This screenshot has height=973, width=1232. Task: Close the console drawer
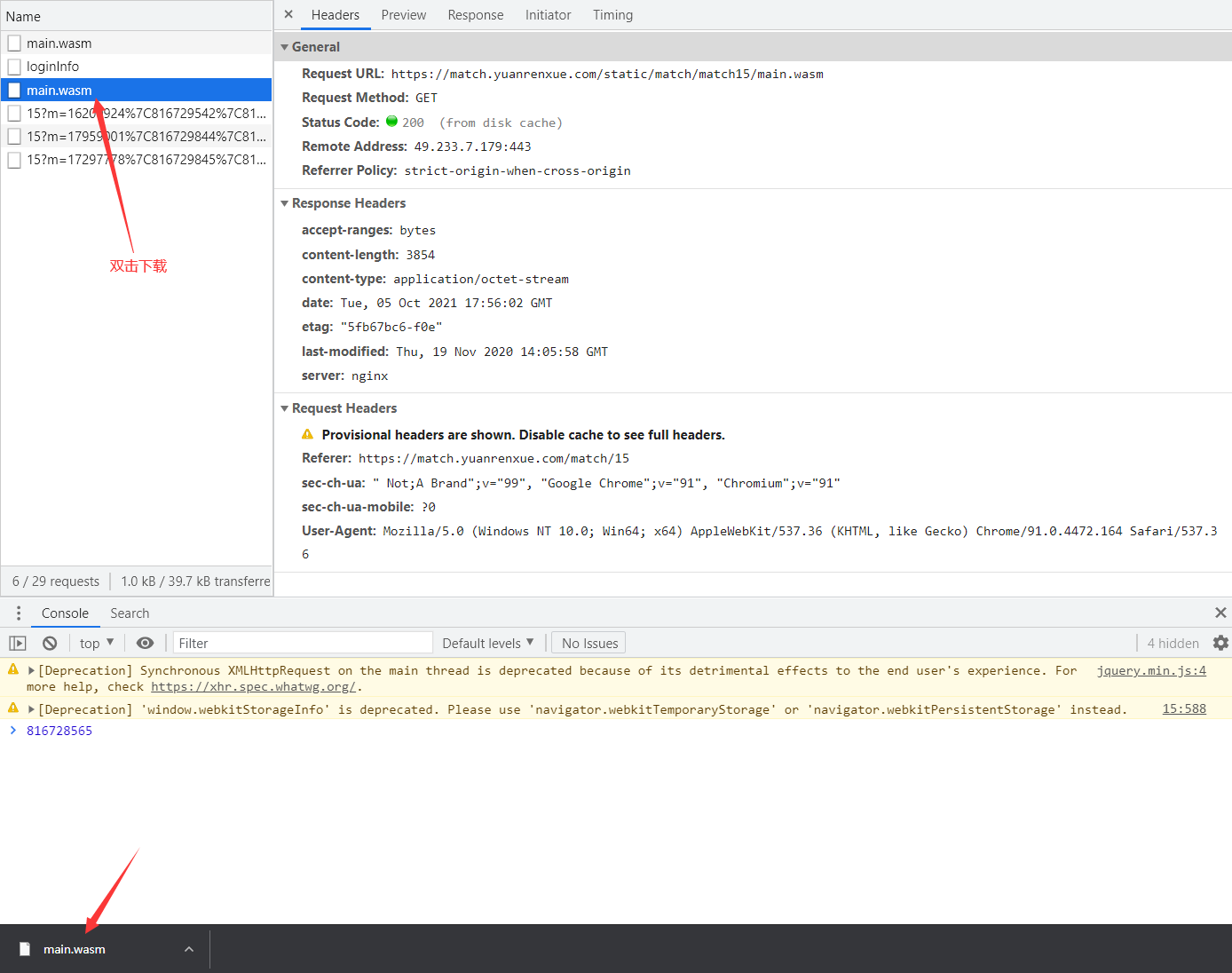pos(1220,613)
